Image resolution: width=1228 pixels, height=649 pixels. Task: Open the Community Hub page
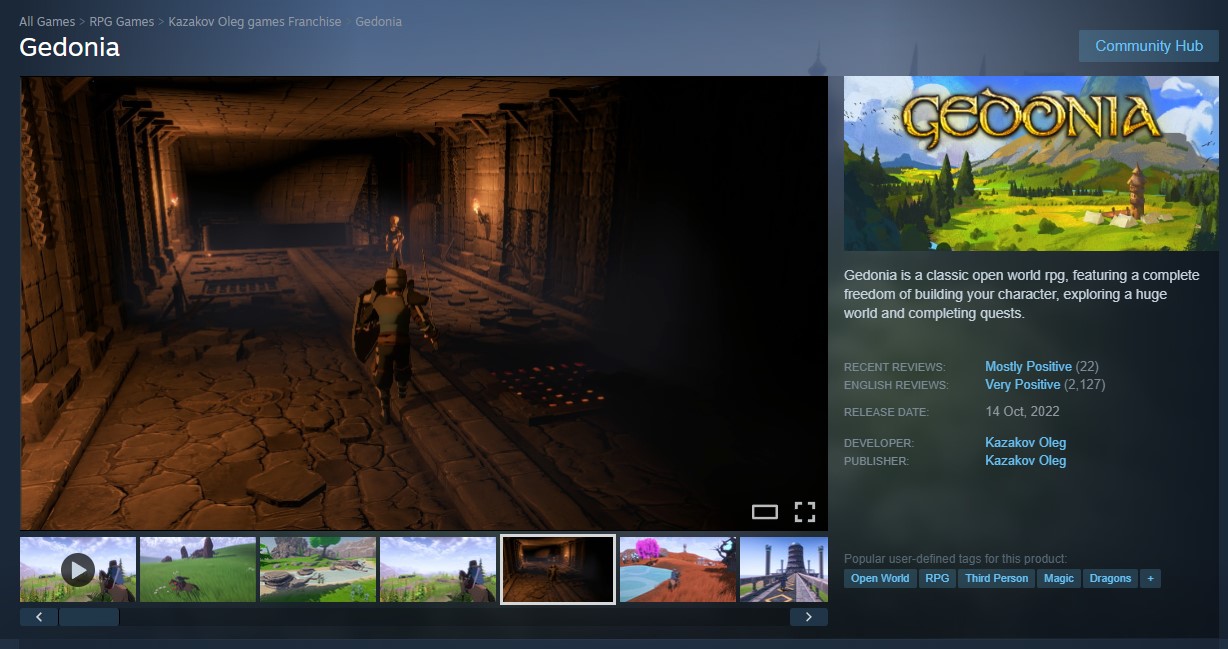(1149, 46)
